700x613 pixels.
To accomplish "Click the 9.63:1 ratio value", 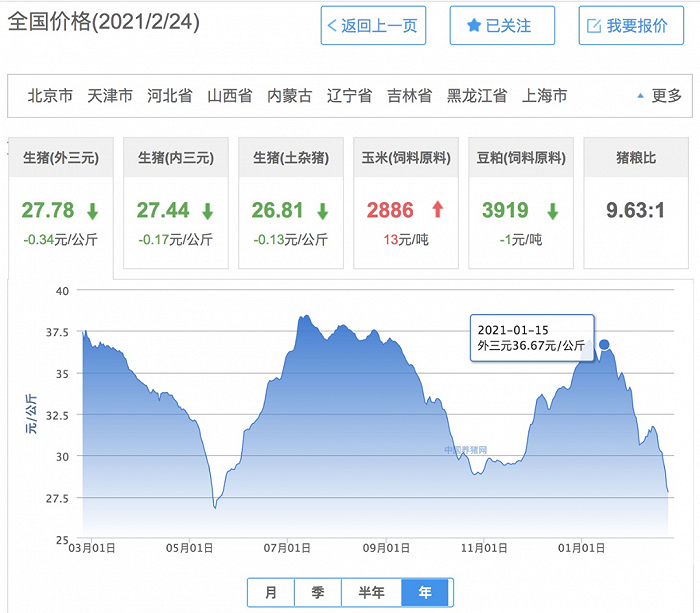I will (636, 210).
